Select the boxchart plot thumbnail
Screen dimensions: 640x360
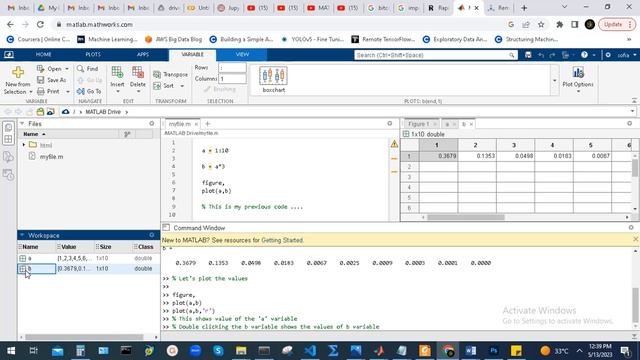pyautogui.click(x=273, y=79)
